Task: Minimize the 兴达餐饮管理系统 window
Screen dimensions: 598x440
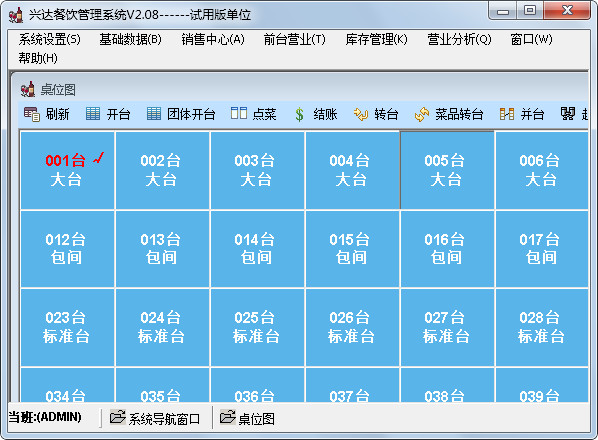Action: (x=503, y=11)
